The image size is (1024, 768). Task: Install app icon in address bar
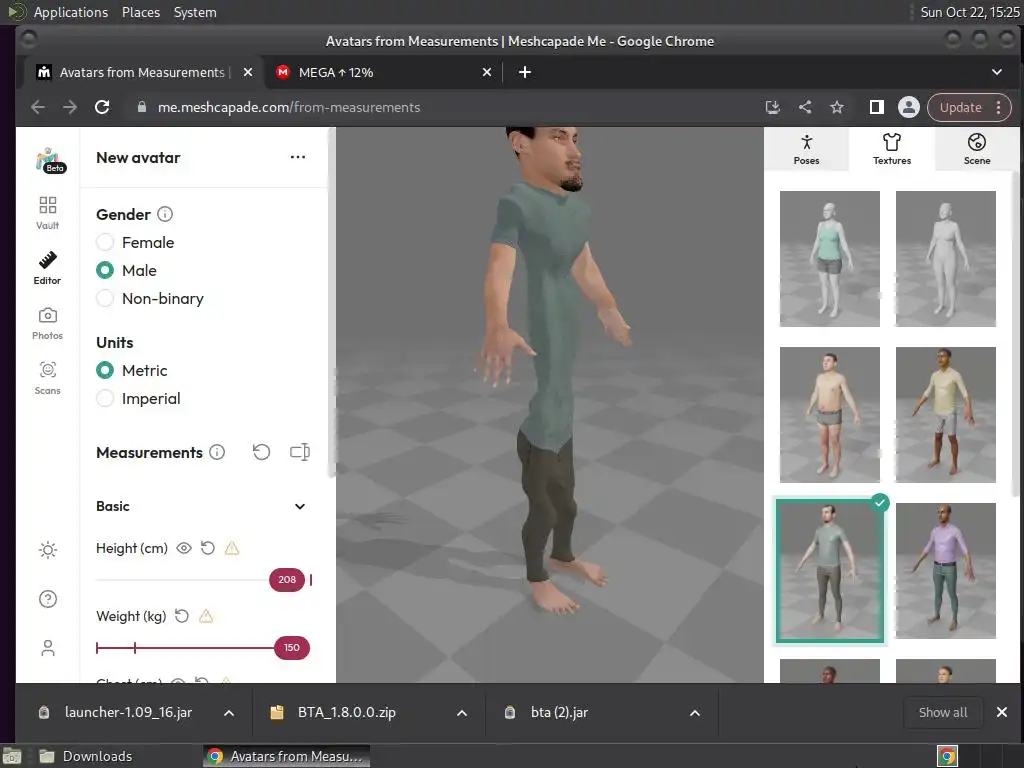(x=773, y=107)
